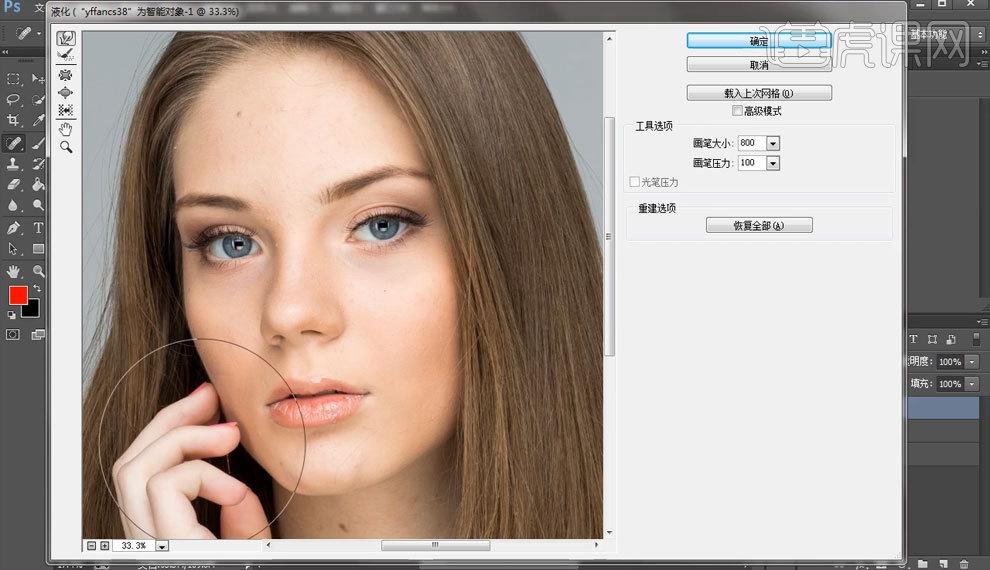
Task: Toggle the layer filtering switch
Action: point(976,340)
